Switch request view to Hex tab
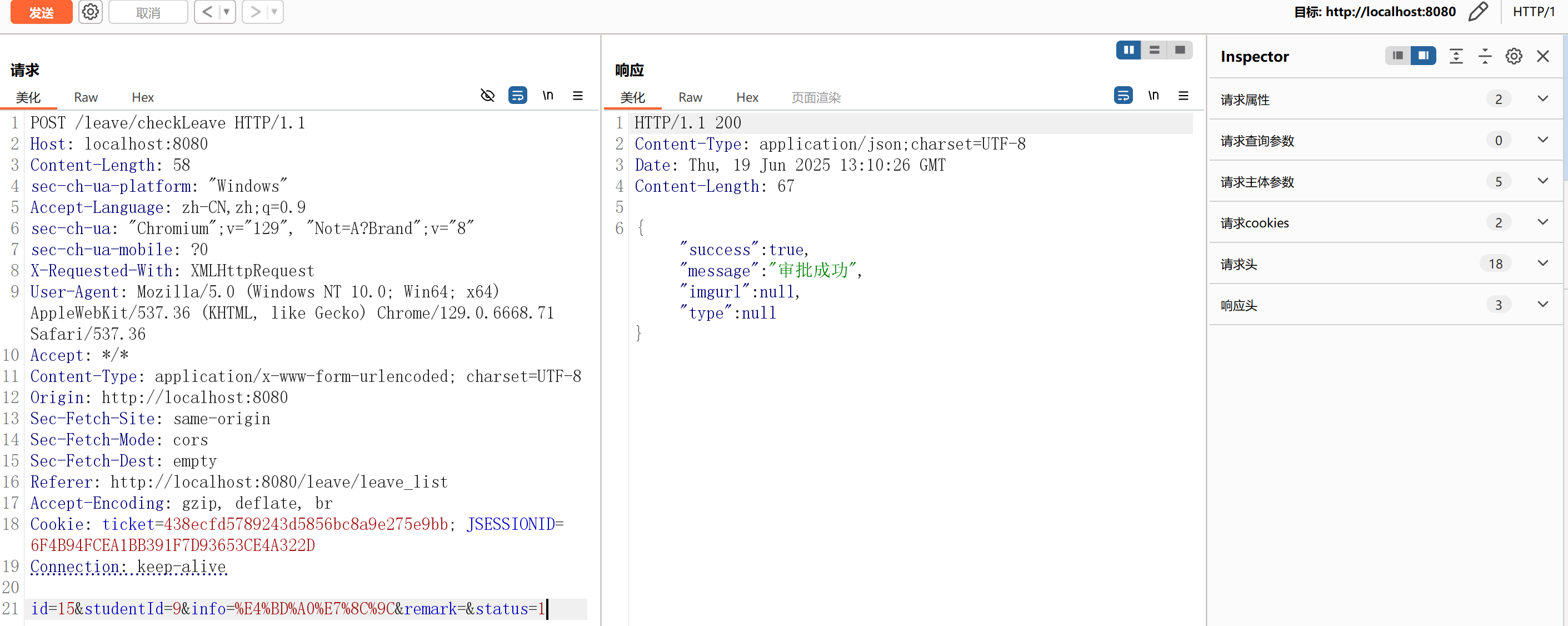 (x=142, y=97)
